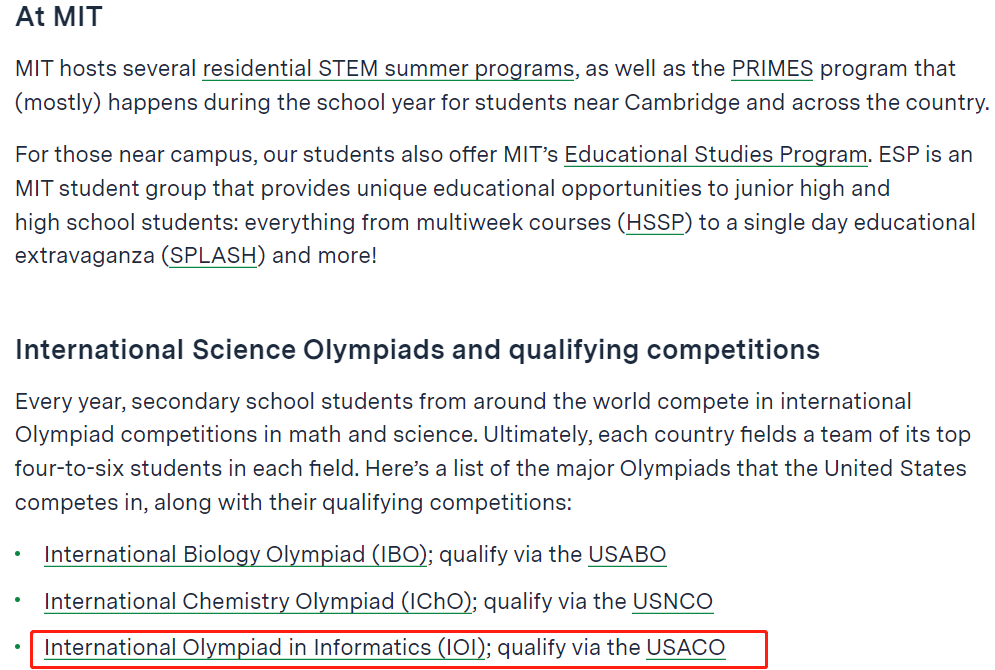The height and width of the screenshot is (670, 995).
Task: Open the USABO qualifying competition link
Action: coord(627,554)
